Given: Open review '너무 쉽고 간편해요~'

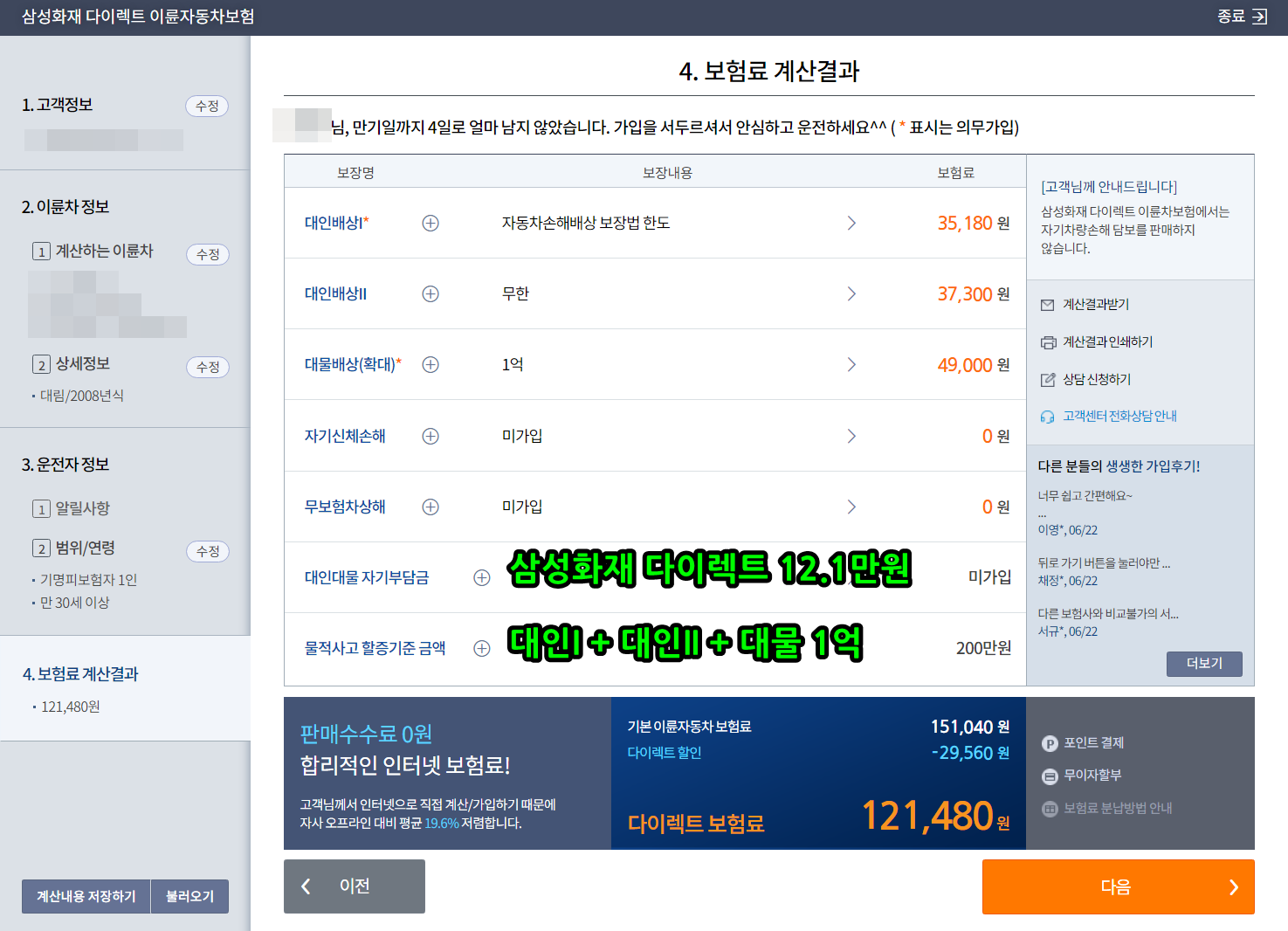Looking at the screenshot, I should 1085,496.
